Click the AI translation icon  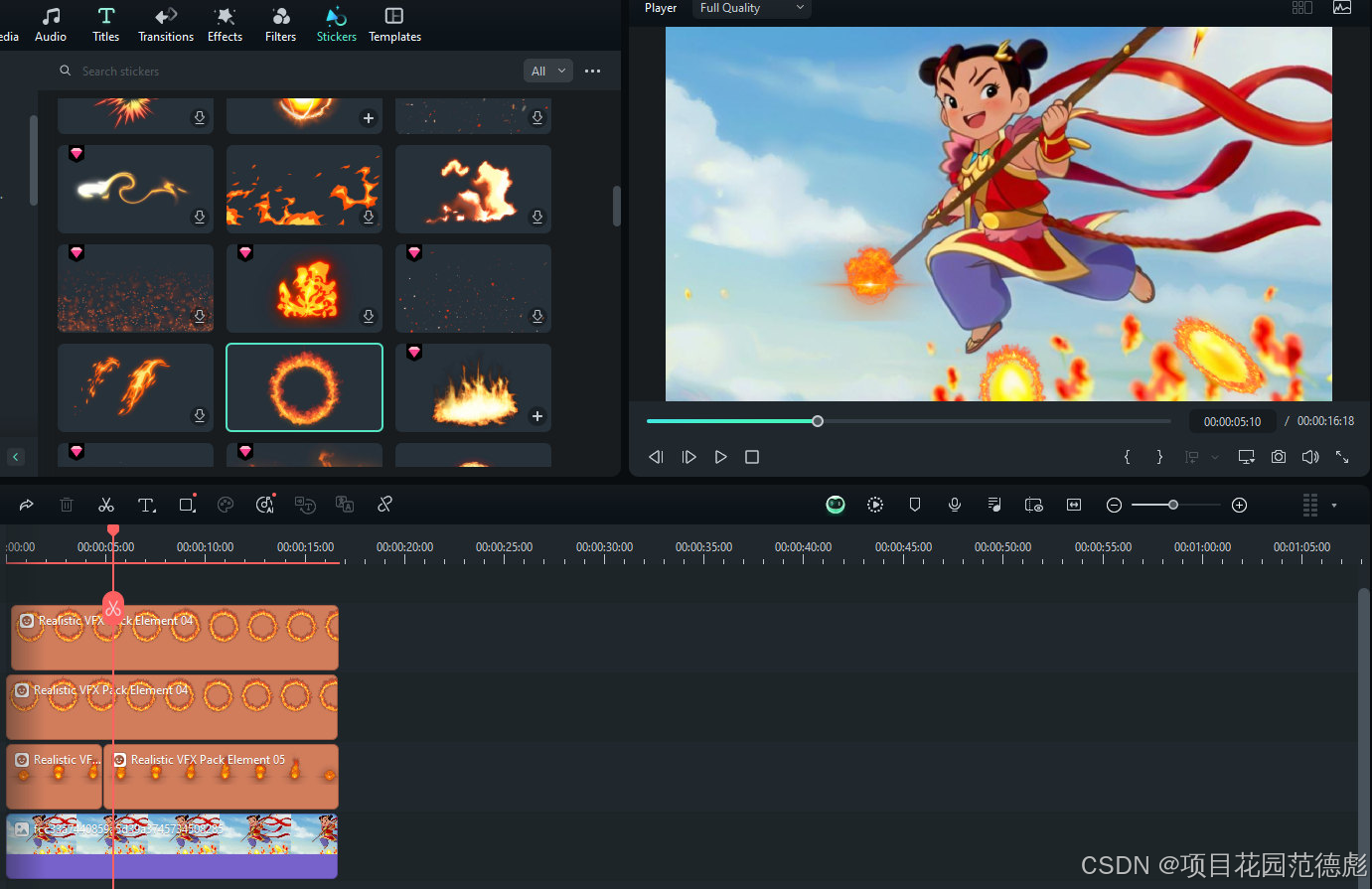pos(345,505)
